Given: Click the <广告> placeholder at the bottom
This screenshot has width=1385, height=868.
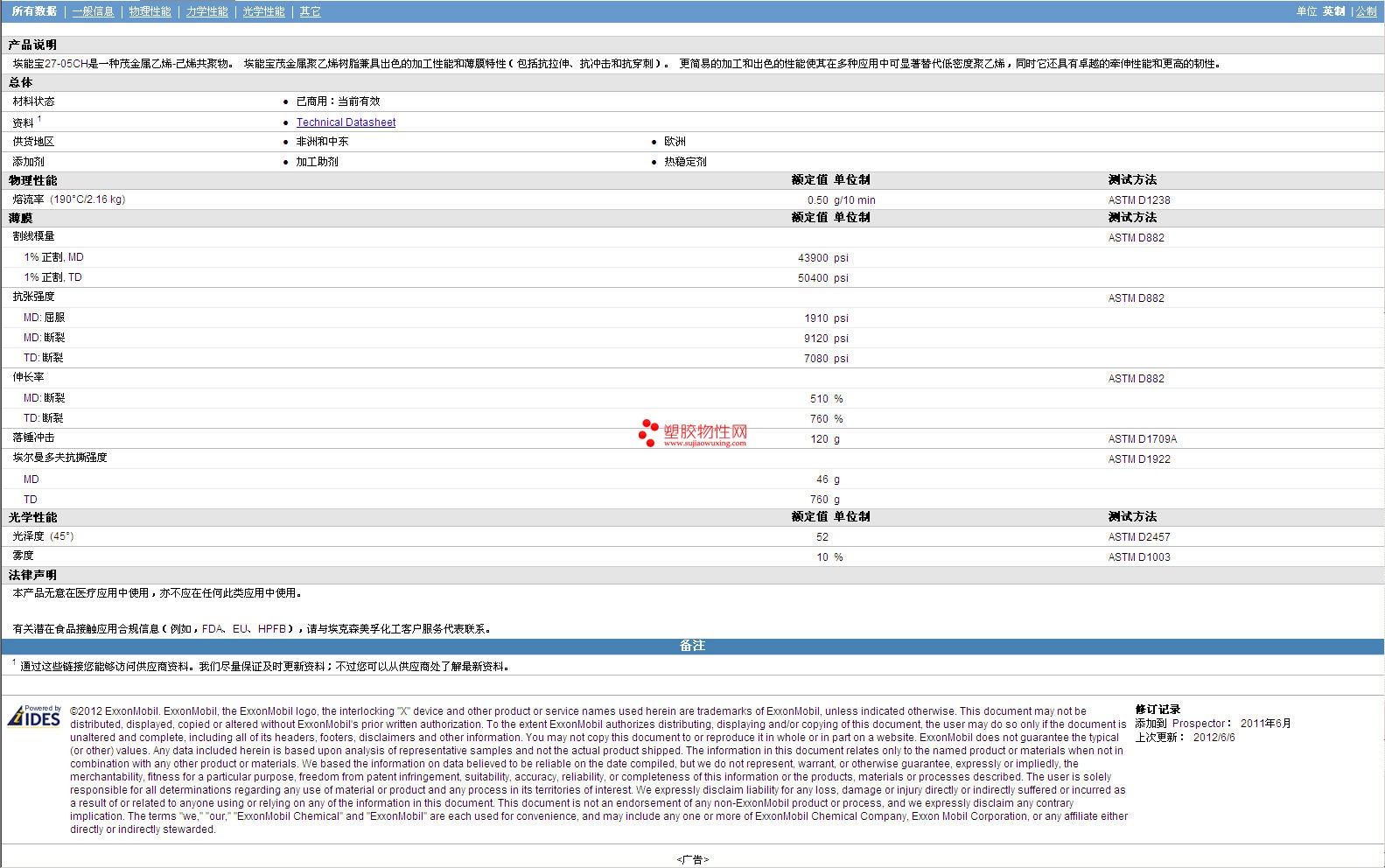Looking at the screenshot, I should coord(692,860).
